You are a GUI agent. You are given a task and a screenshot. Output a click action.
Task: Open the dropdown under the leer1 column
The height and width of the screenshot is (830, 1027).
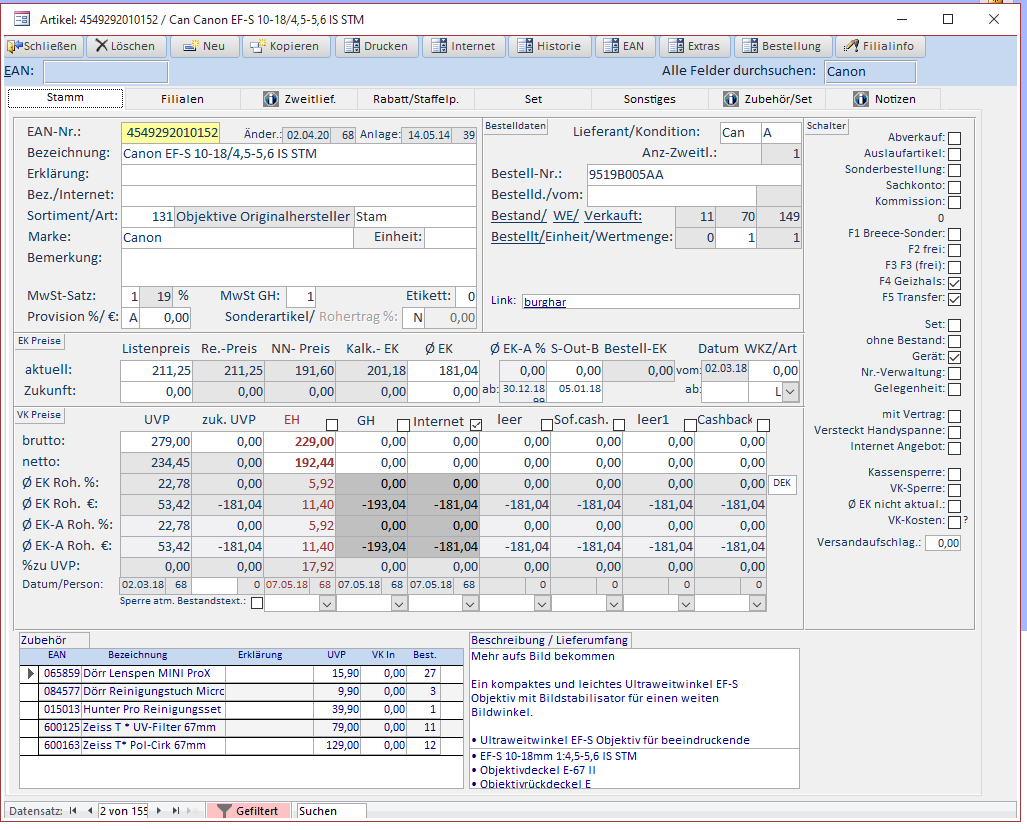click(686, 603)
